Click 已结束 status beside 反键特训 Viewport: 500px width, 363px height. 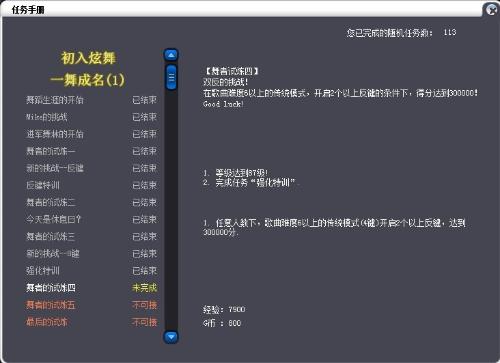[144, 185]
